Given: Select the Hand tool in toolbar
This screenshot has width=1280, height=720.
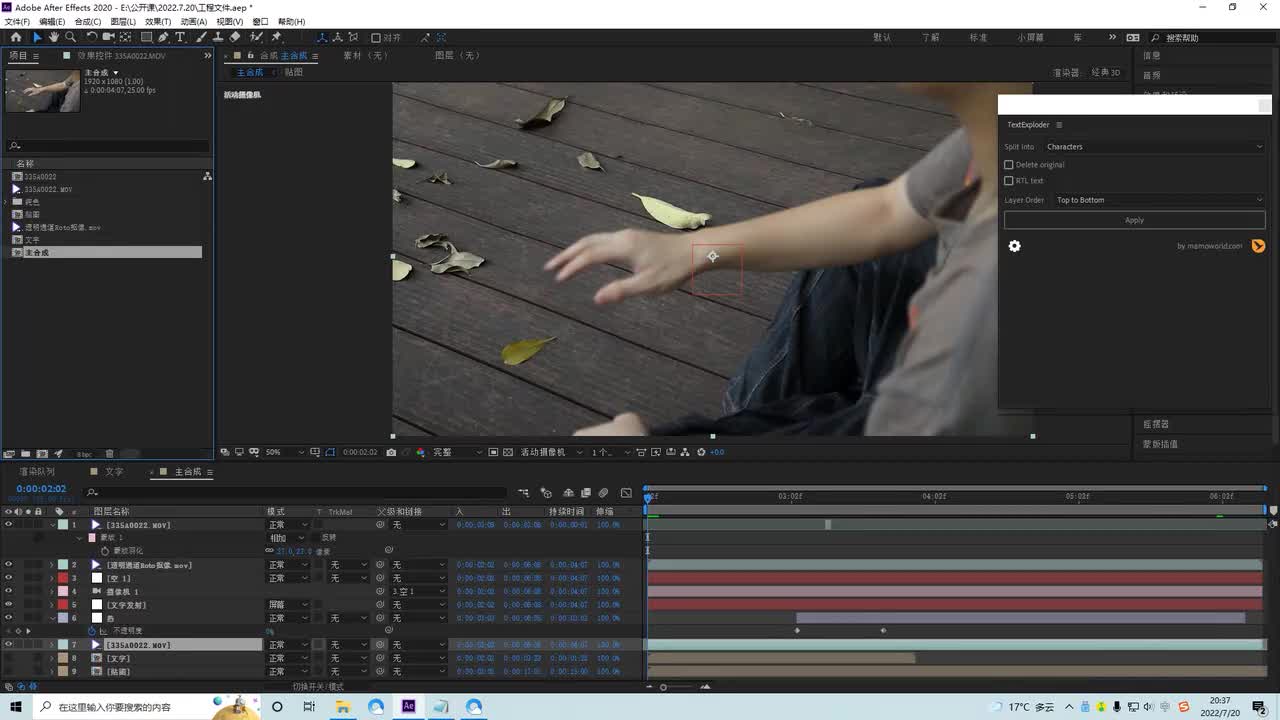Looking at the screenshot, I should (54, 37).
